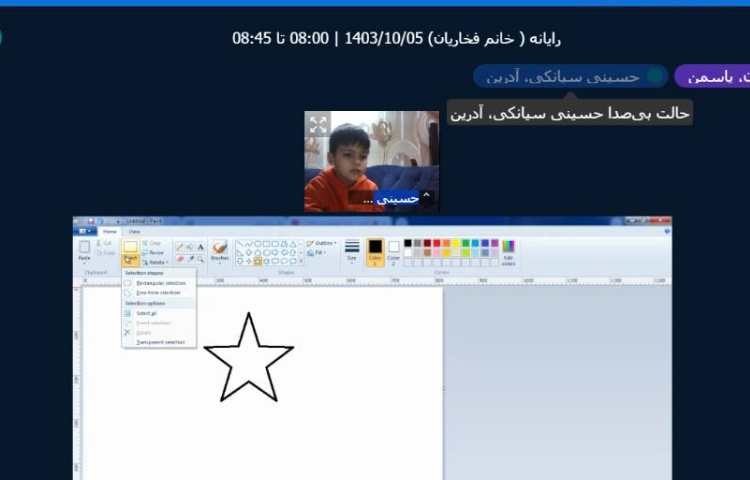
Task: Open the shape Fill dropdown
Action: [316, 253]
